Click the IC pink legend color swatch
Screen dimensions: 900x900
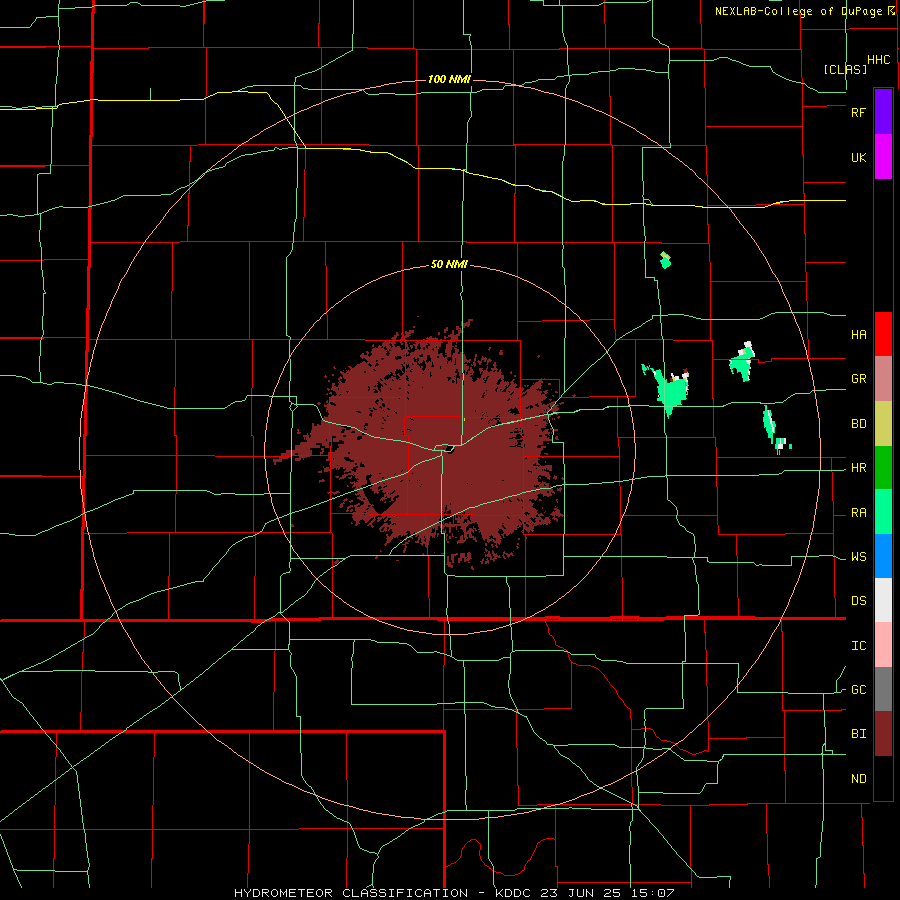[883, 645]
